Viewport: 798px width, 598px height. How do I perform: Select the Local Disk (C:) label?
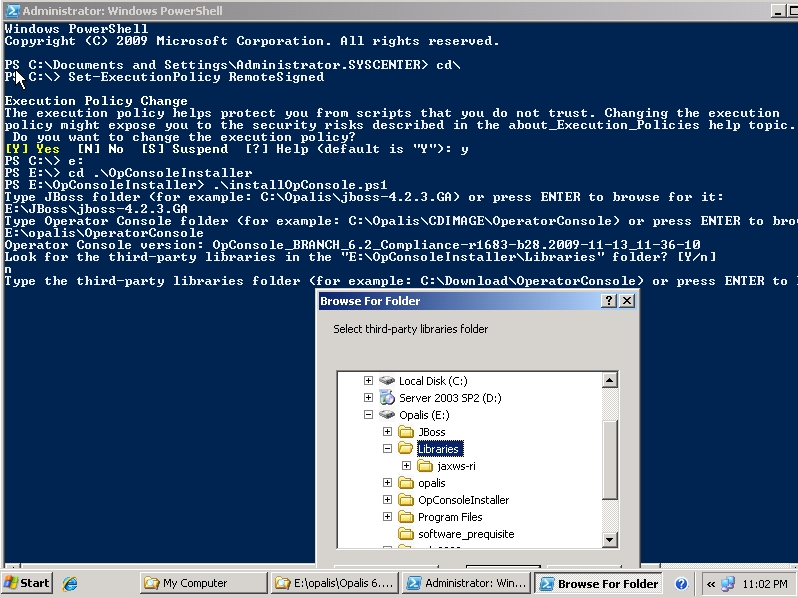[x=433, y=381]
